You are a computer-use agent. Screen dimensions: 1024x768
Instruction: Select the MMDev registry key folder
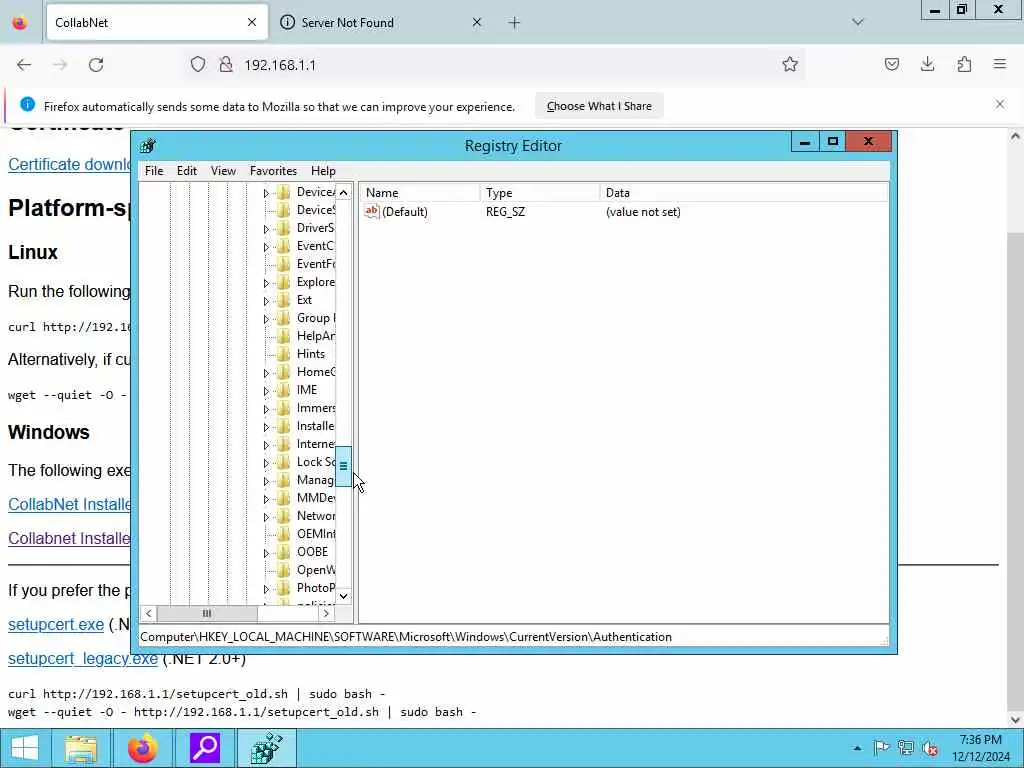(315, 498)
